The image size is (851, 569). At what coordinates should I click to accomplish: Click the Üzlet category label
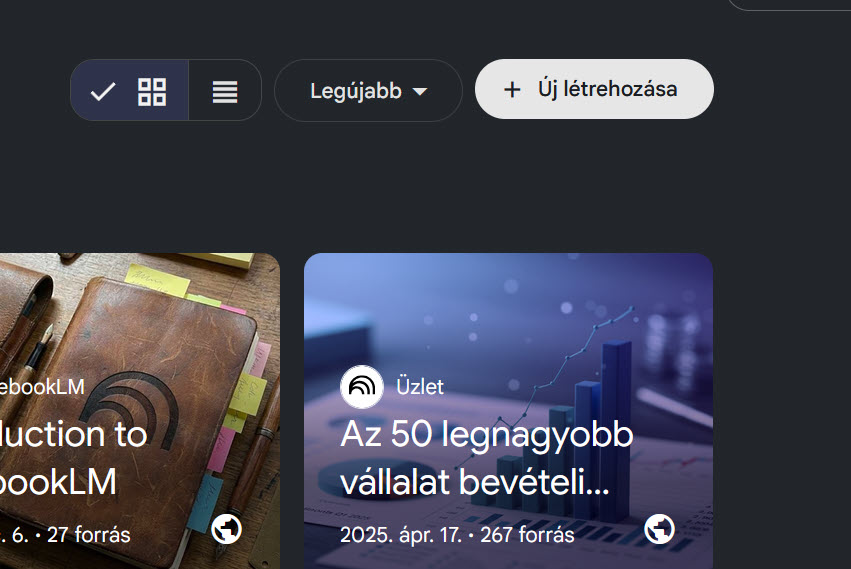pyautogui.click(x=420, y=387)
